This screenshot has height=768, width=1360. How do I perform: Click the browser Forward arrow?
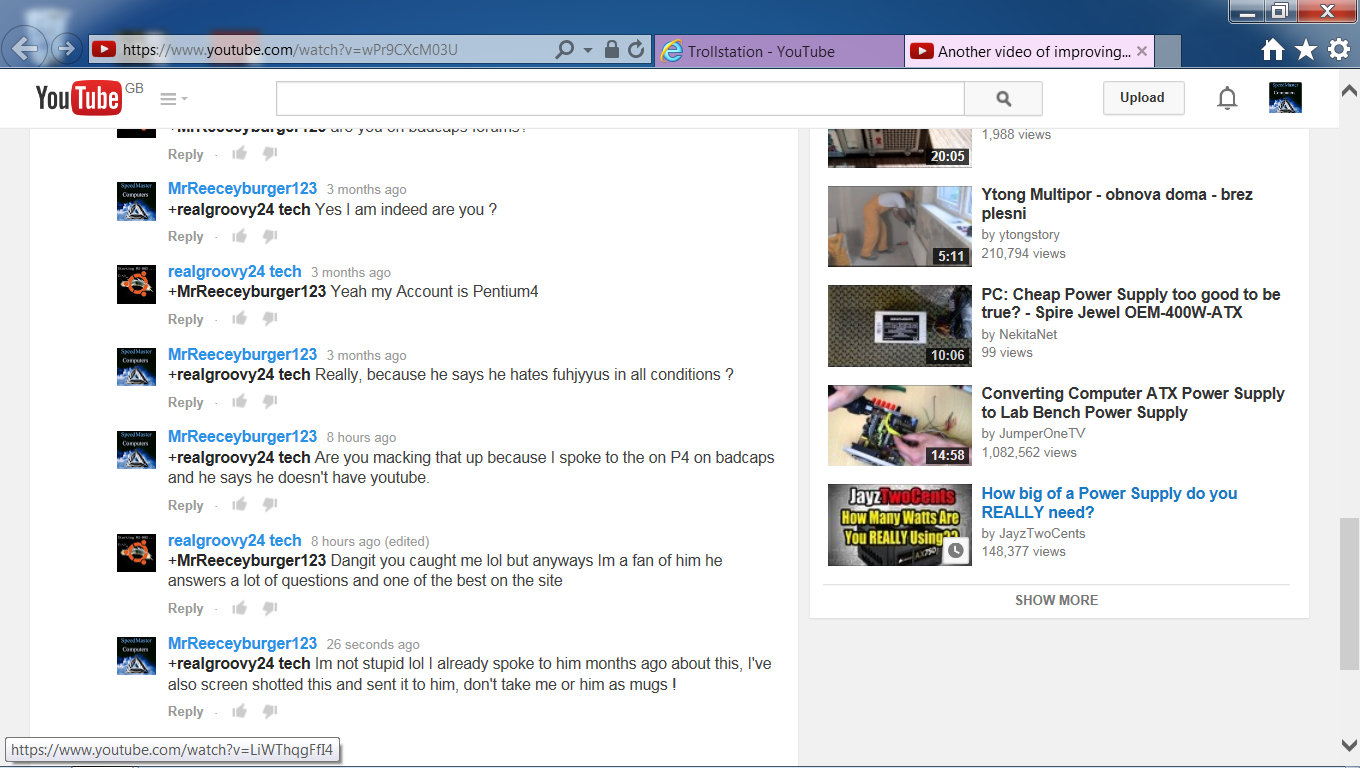coord(67,49)
